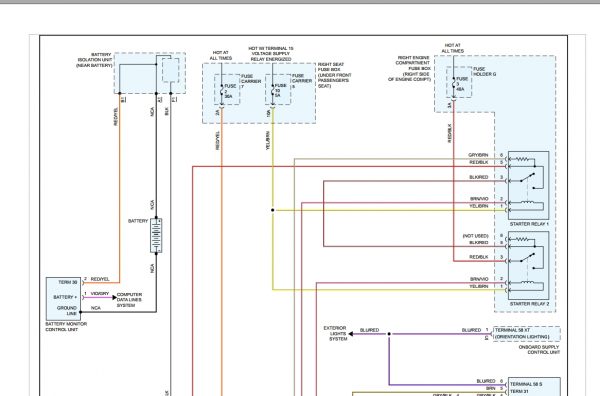The height and width of the screenshot is (396, 600).
Task: Click the Battery Isolation Unit label
Action: click(x=95, y=60)
